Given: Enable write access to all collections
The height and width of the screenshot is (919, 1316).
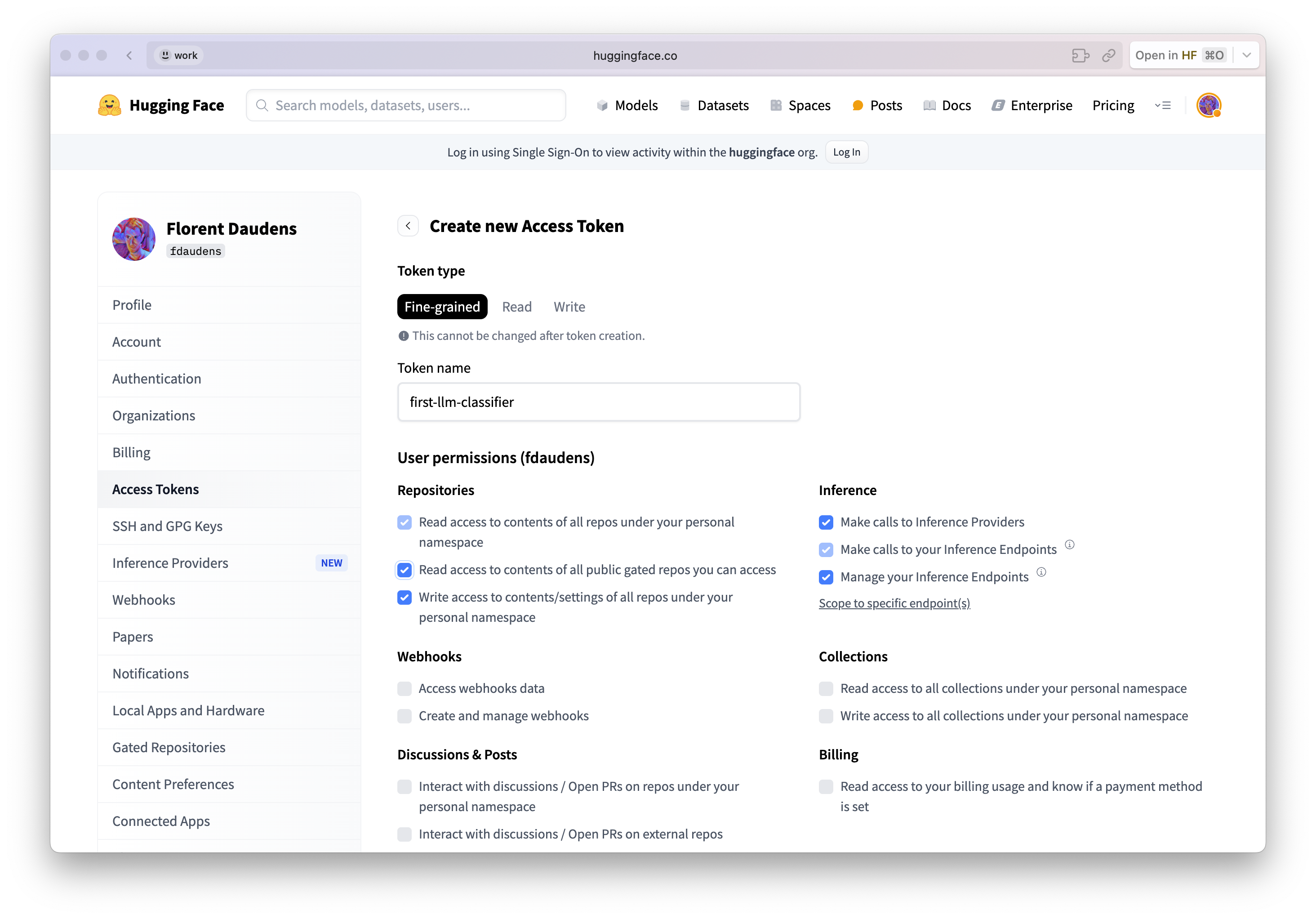Looking at the screenshot, I should tap(826, 716).
